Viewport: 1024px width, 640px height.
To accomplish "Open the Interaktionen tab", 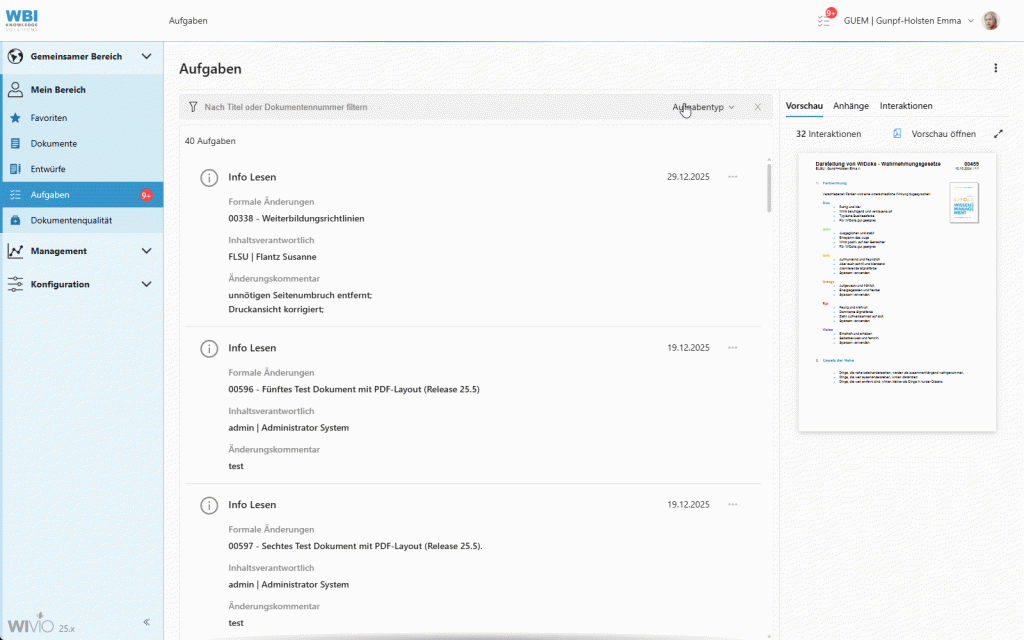I will point(906,105).
